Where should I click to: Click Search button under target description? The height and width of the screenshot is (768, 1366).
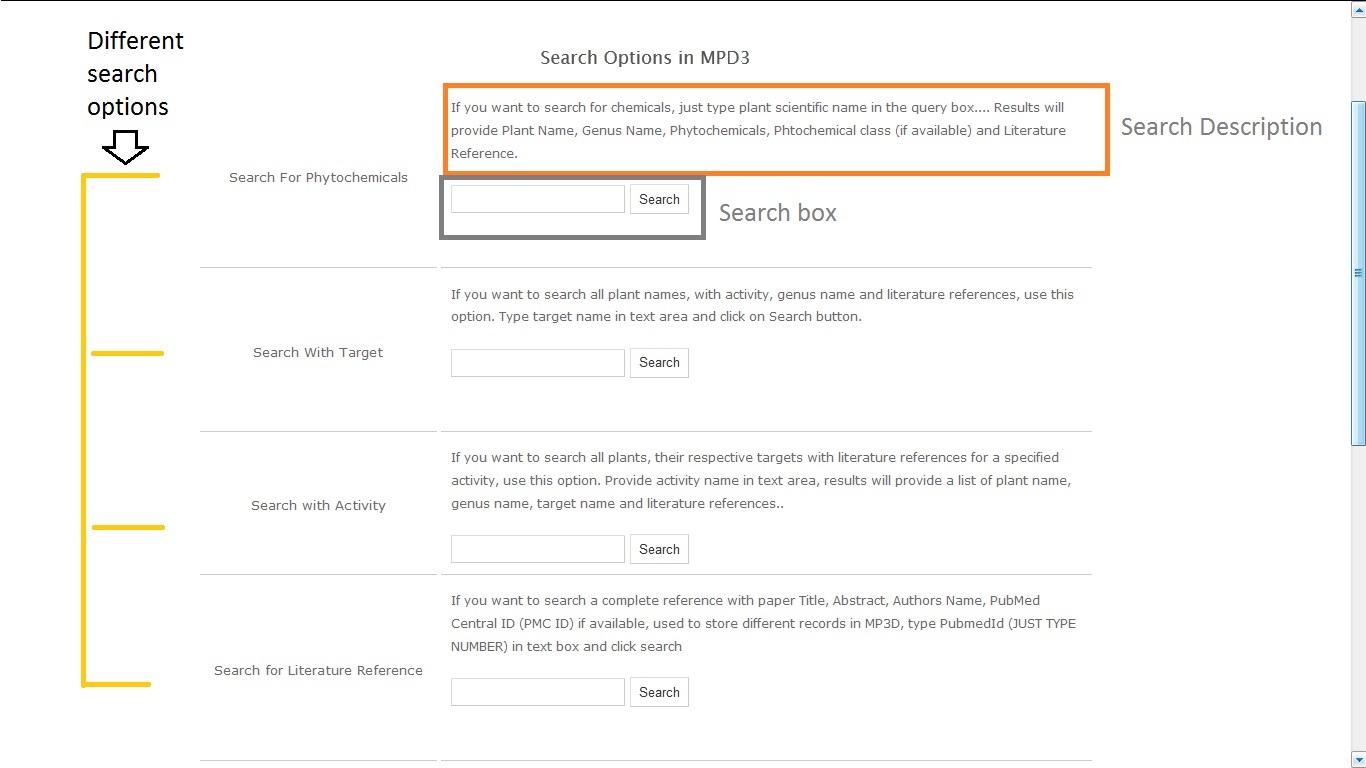pyautogui.click(x=659, y=363)
